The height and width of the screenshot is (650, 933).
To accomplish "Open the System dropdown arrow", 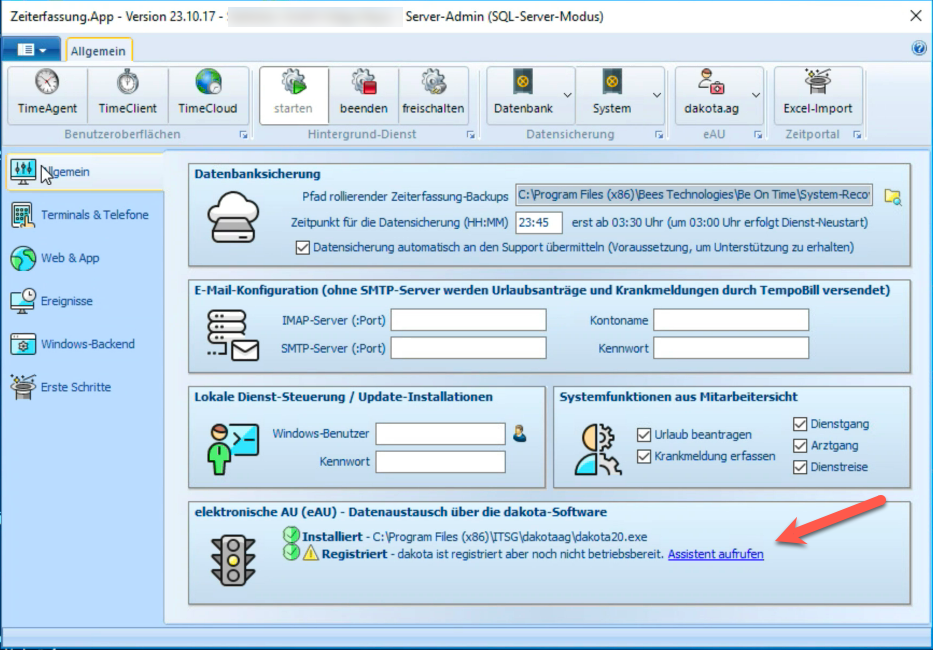I will click(656, 95).
